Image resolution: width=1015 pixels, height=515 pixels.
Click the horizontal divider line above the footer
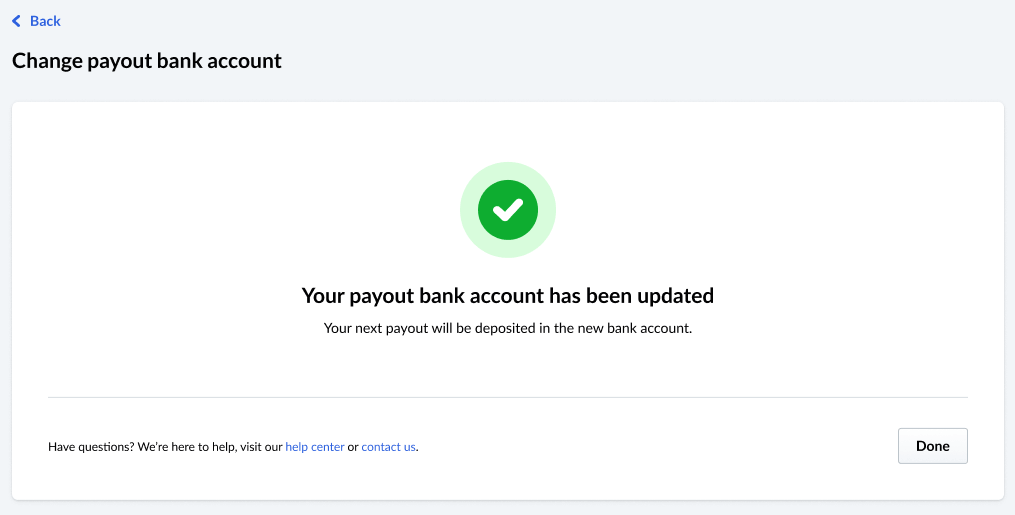click(508, 397)
